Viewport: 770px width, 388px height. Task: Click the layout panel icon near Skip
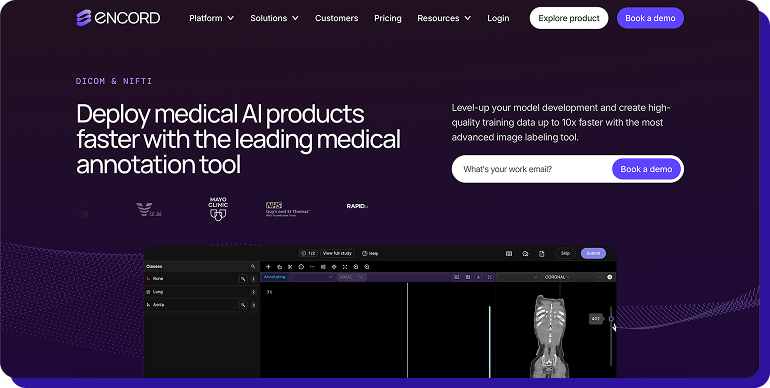pos(509,253)
